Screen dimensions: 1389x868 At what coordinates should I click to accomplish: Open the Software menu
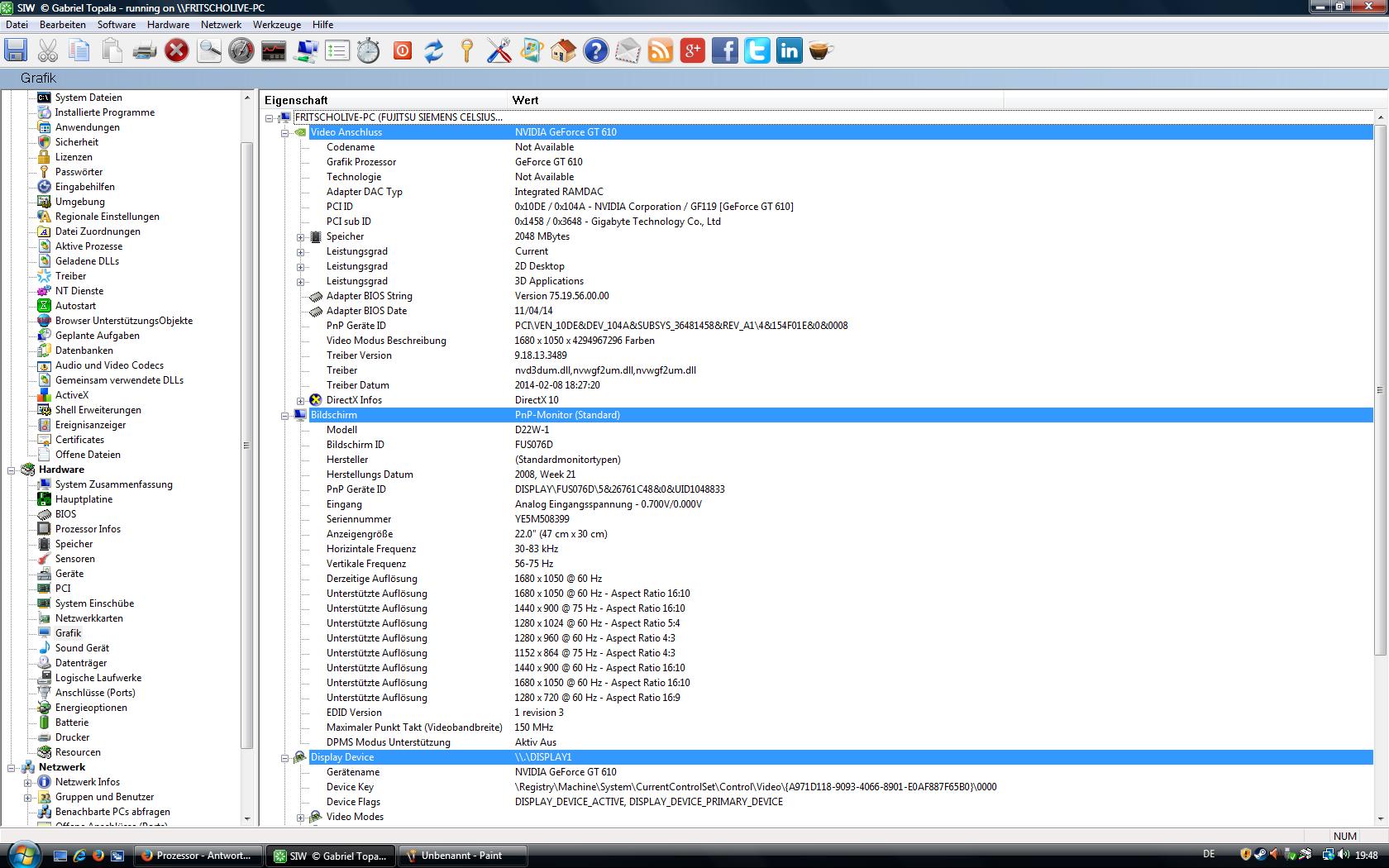[x=117, y=25]
